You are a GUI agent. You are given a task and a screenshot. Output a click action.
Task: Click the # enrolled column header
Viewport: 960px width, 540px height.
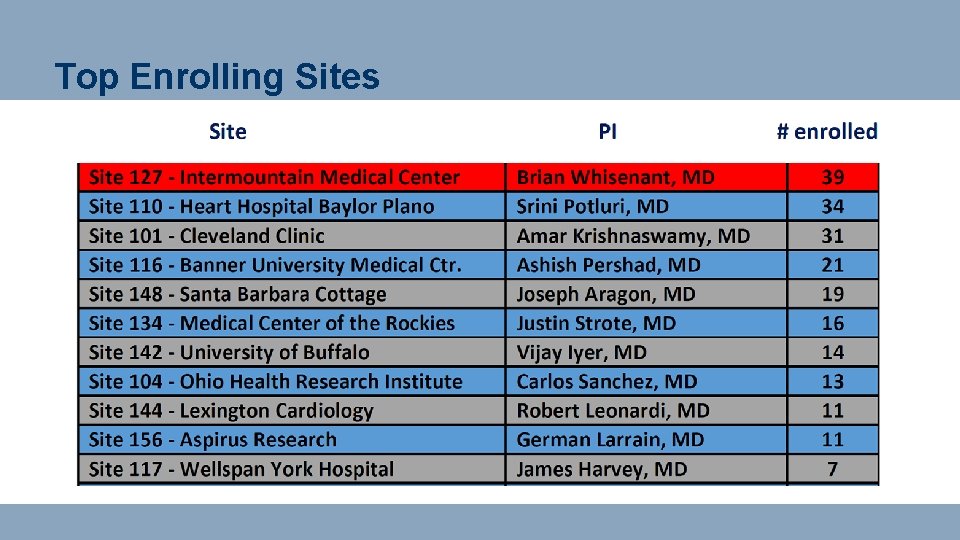coord(827,131)
